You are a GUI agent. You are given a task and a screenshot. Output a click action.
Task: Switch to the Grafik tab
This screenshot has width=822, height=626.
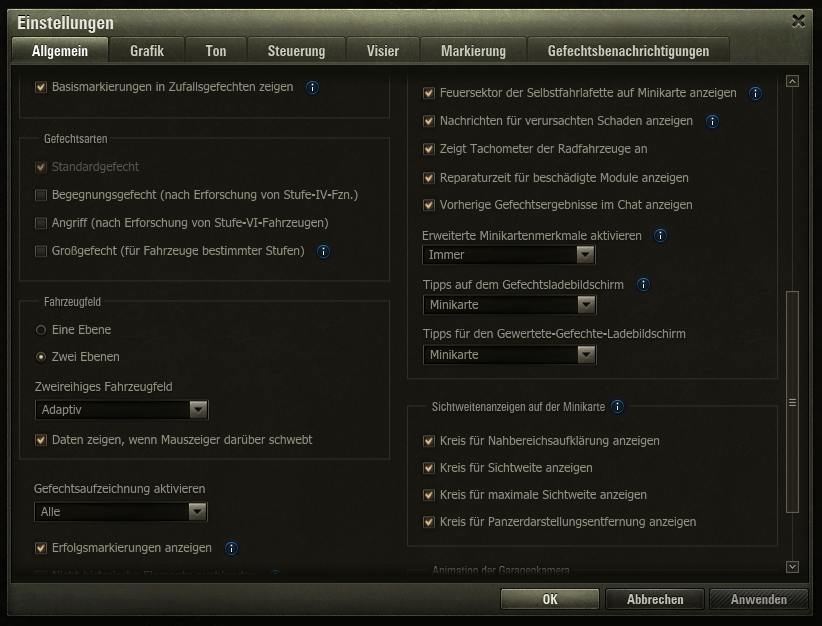[147, 51]
